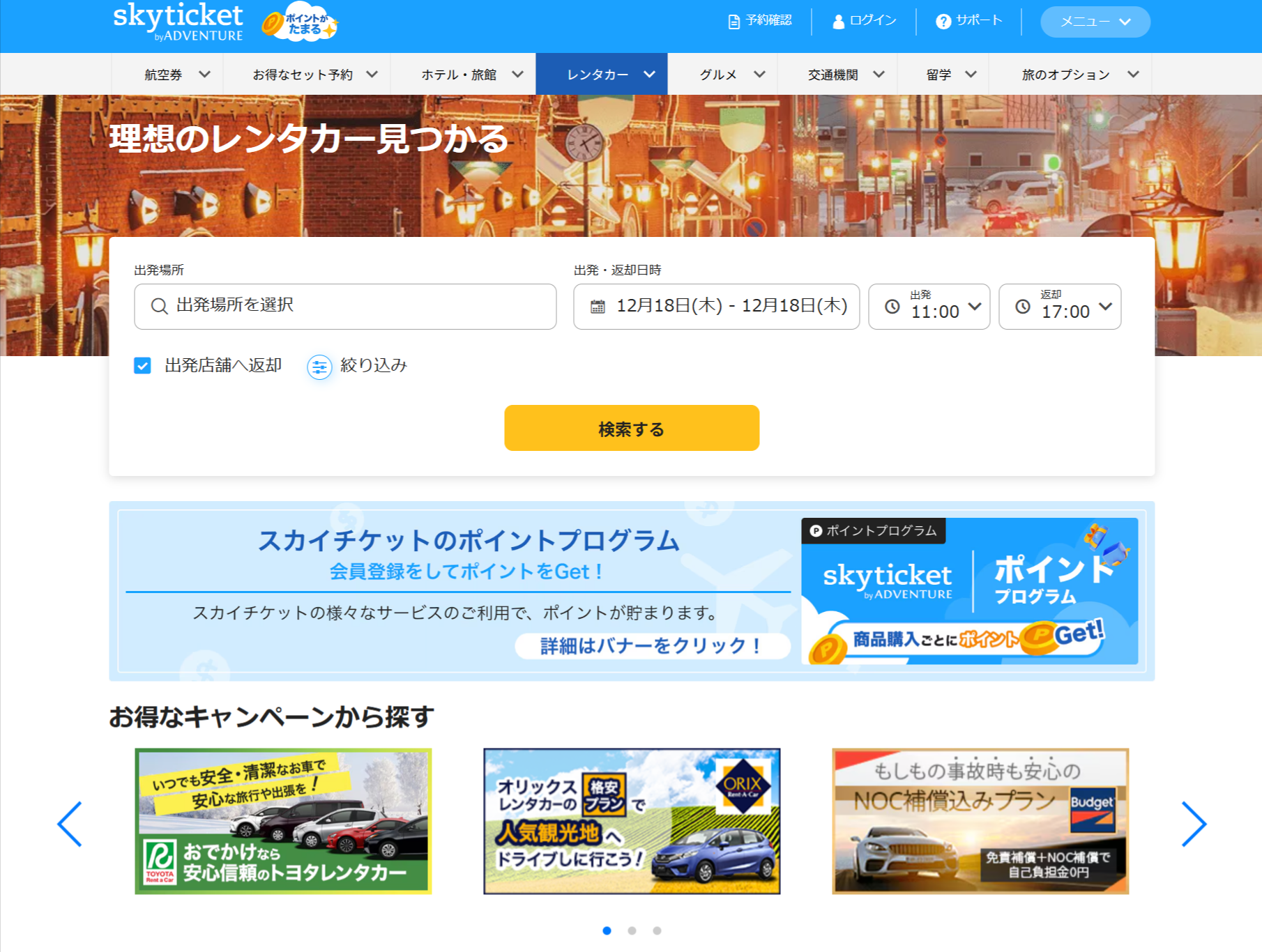The height and width of the screenshot is (952, 1262).
Task: Select the third carousel dot
Action: (657, 930)
